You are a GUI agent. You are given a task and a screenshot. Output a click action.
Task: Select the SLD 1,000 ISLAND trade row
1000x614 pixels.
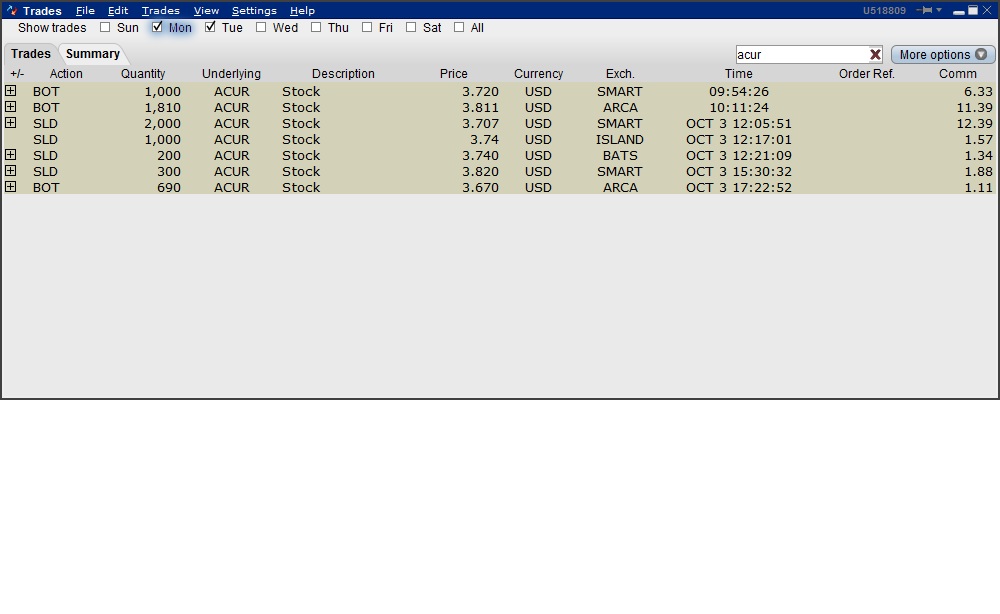pyautogui.click(x=499, y=140)
